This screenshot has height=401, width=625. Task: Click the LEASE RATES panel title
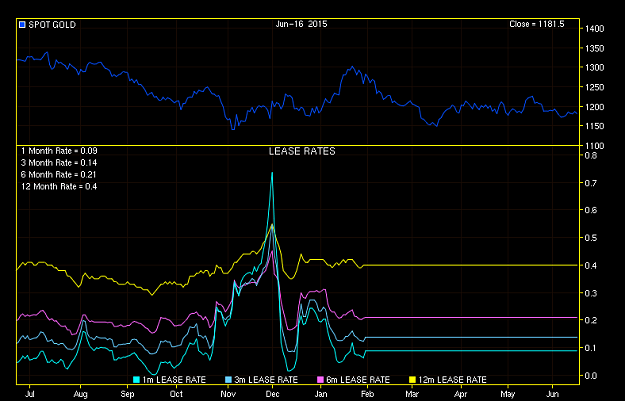(x=302, y=151)
